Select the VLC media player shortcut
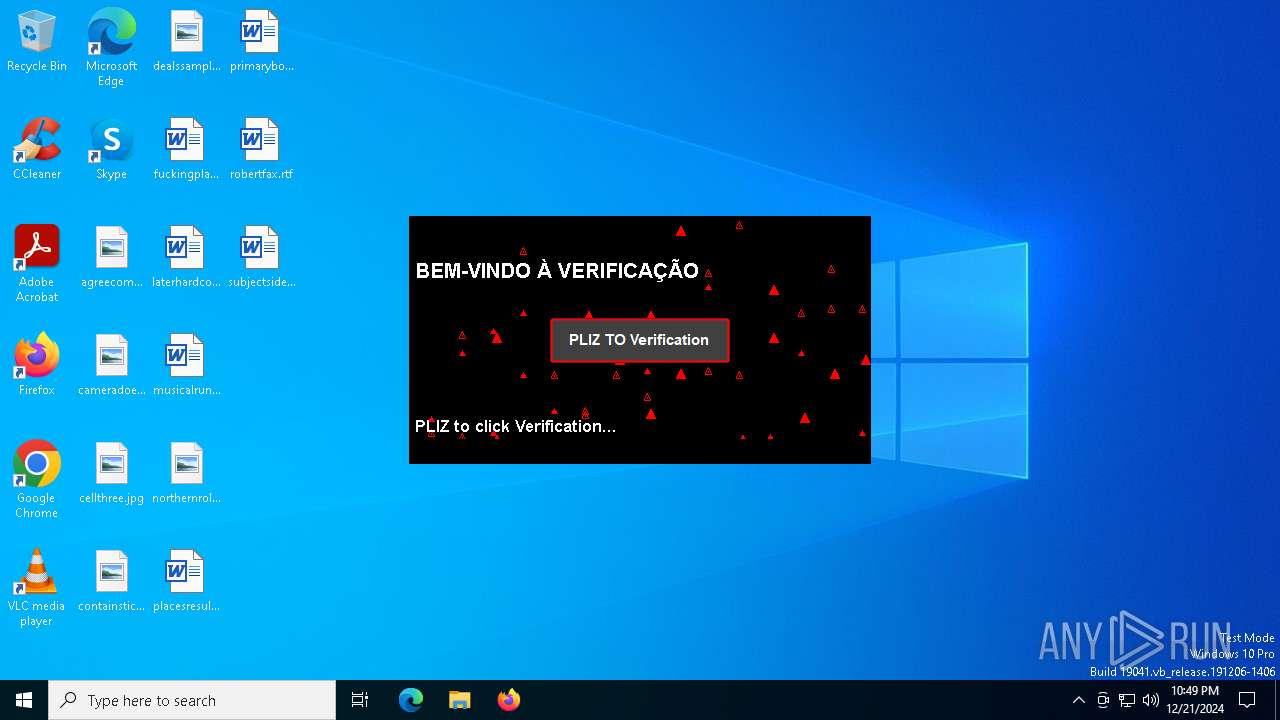This screenshot has height=720, width=1280. pyautogui.click(x=37, y=588)
